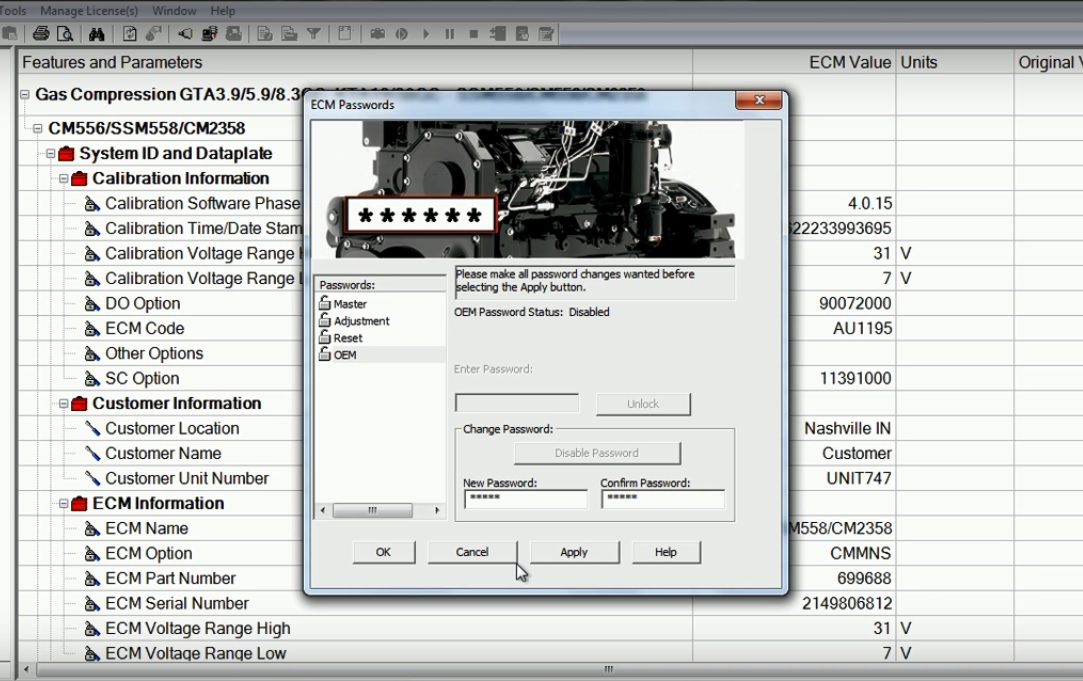Viewport: 1083px width, 681px height.
Task: Click the Passwords list horizontal scrollbar
Action: pos(380,510)
